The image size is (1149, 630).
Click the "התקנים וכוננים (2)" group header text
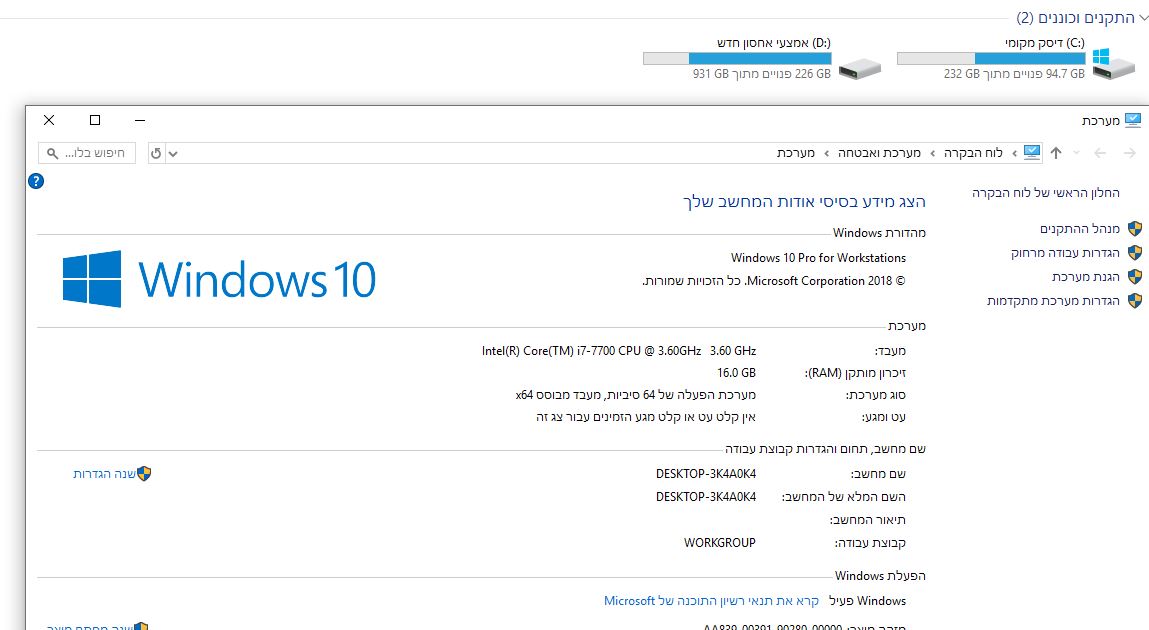coord(1075,18)
